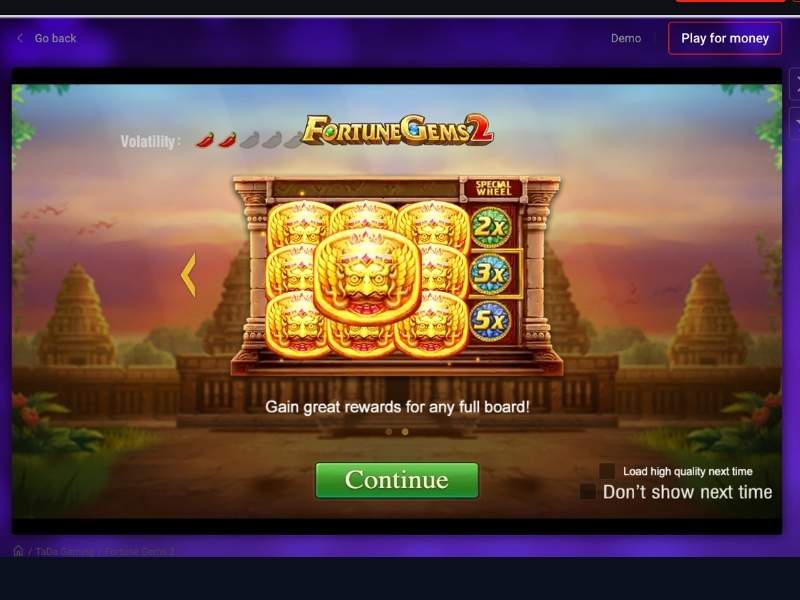Image resolution: width=800 pixels, height=600 pixels.
Task: Click the left arrow on the slideshow
Action: pyautogui.click(x=188, y=276)
